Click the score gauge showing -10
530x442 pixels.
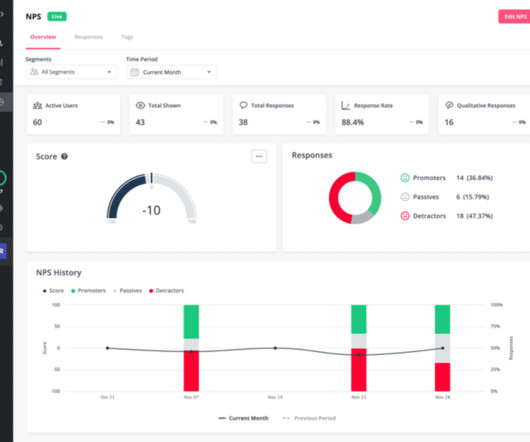(x=151, y=198)
